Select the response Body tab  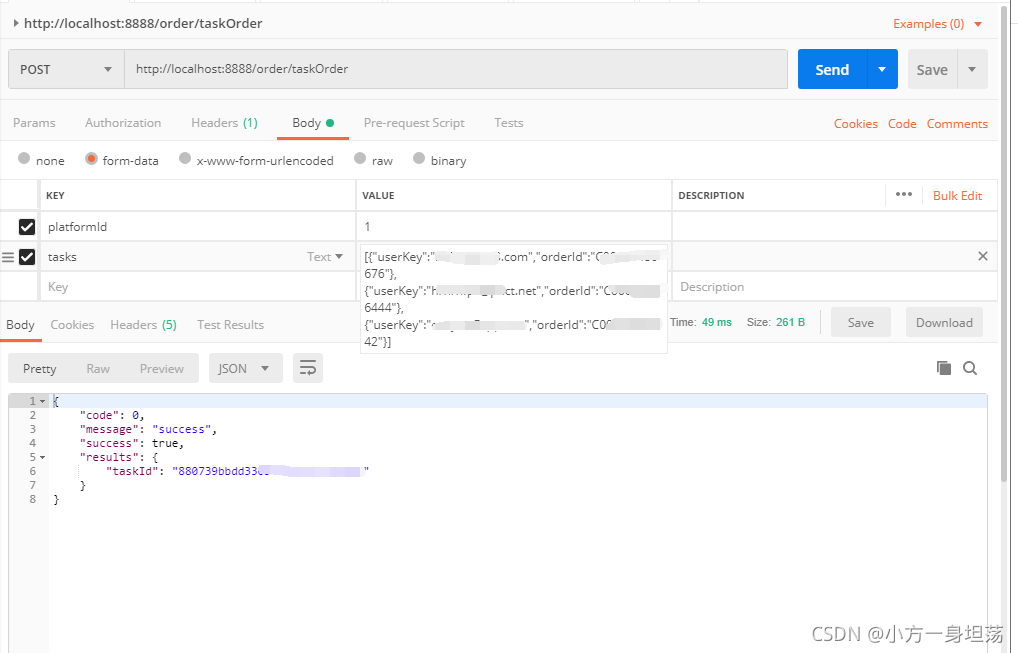click(x=20, y=325)
